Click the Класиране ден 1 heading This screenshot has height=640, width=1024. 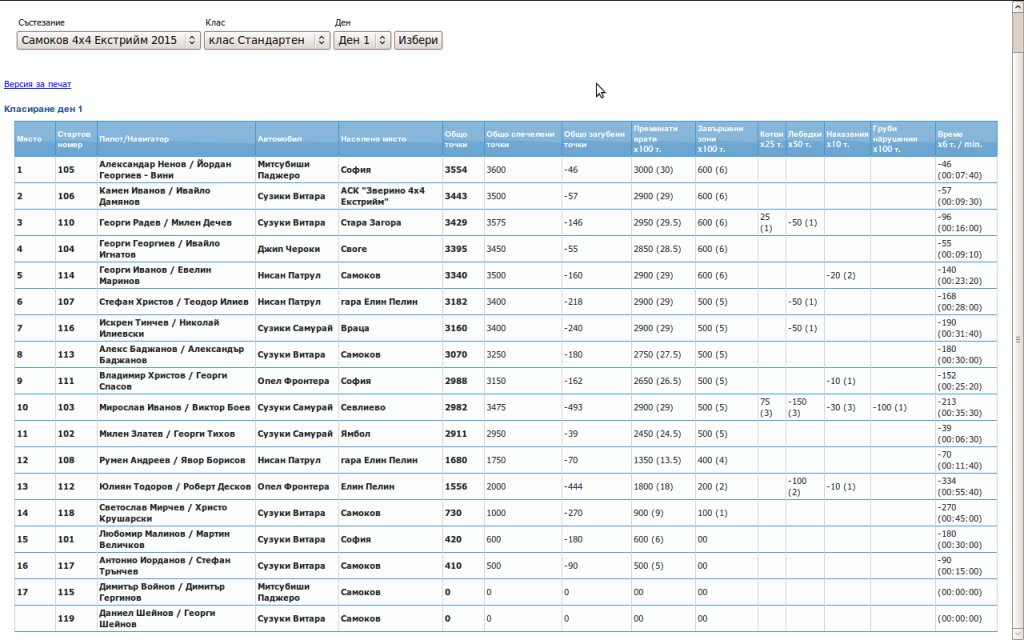point(43,109)
